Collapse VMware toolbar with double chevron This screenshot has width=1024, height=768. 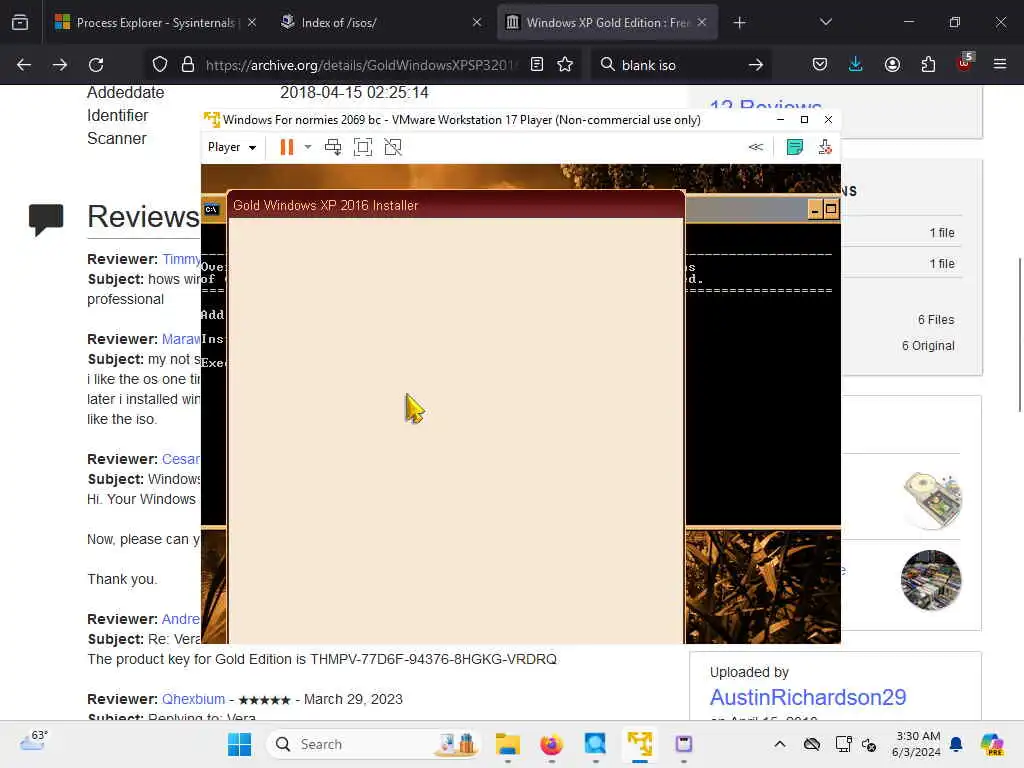point(756,147)
